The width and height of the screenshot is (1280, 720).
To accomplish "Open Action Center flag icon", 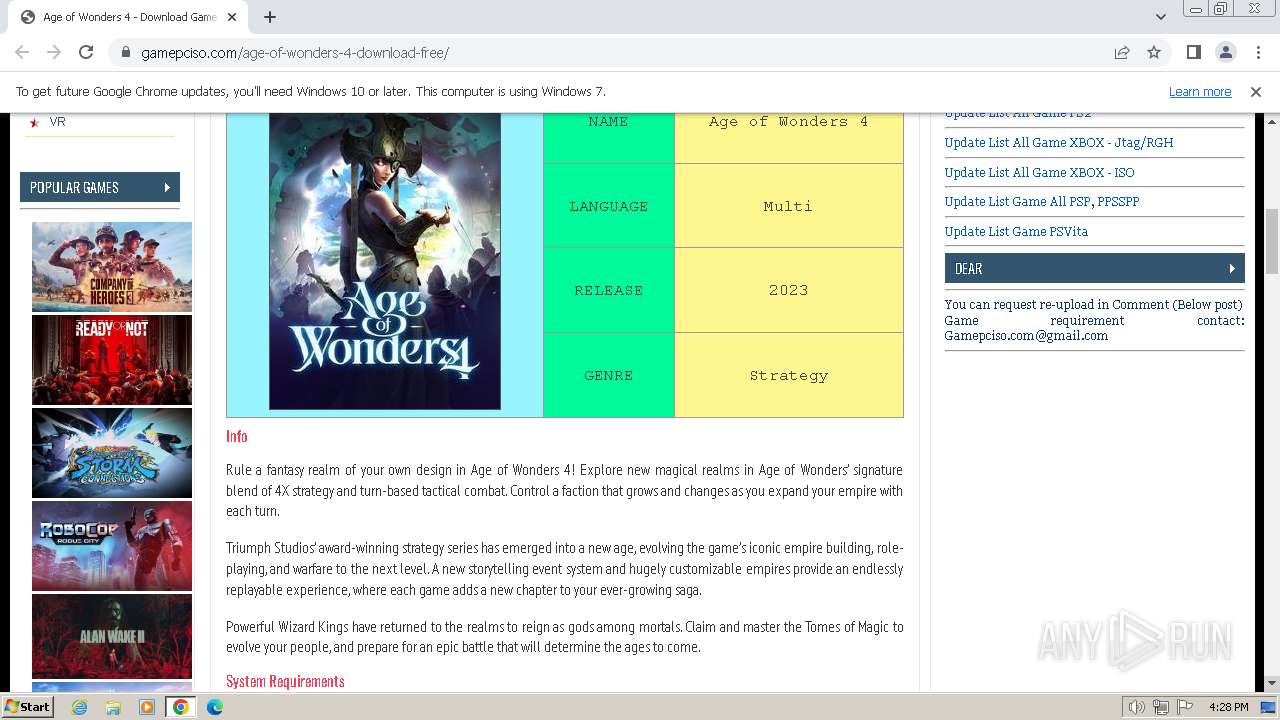I will point(1184,707).
